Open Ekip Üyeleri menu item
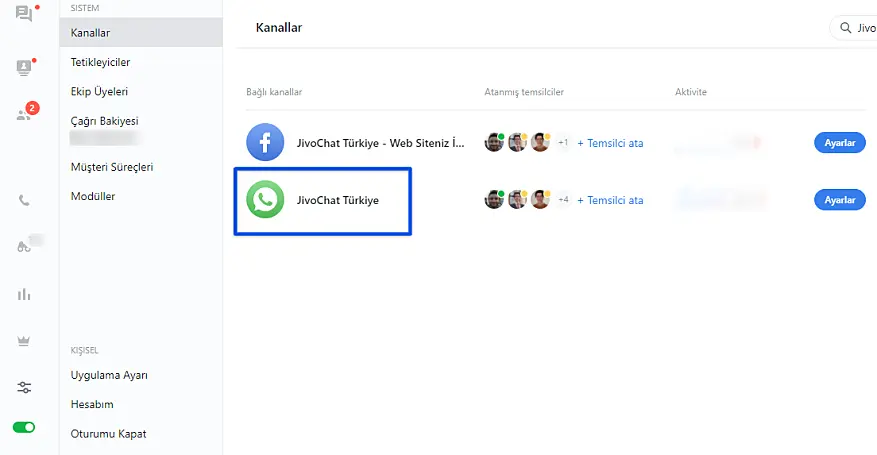 pos(99,92)
